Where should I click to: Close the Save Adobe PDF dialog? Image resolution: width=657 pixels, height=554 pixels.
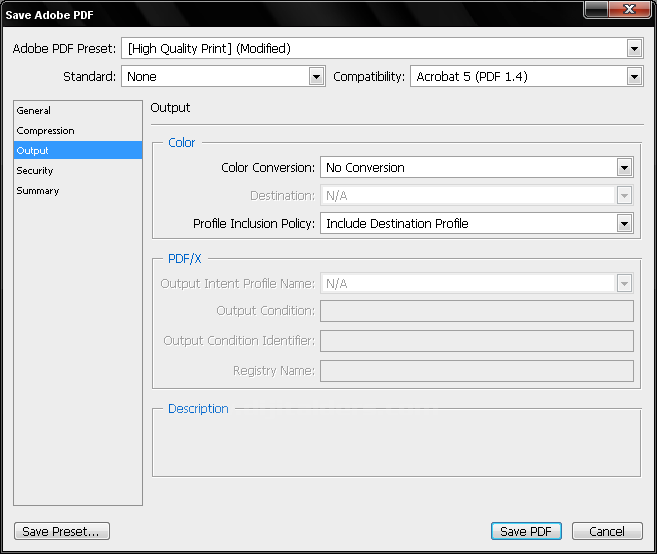(630, 9)
